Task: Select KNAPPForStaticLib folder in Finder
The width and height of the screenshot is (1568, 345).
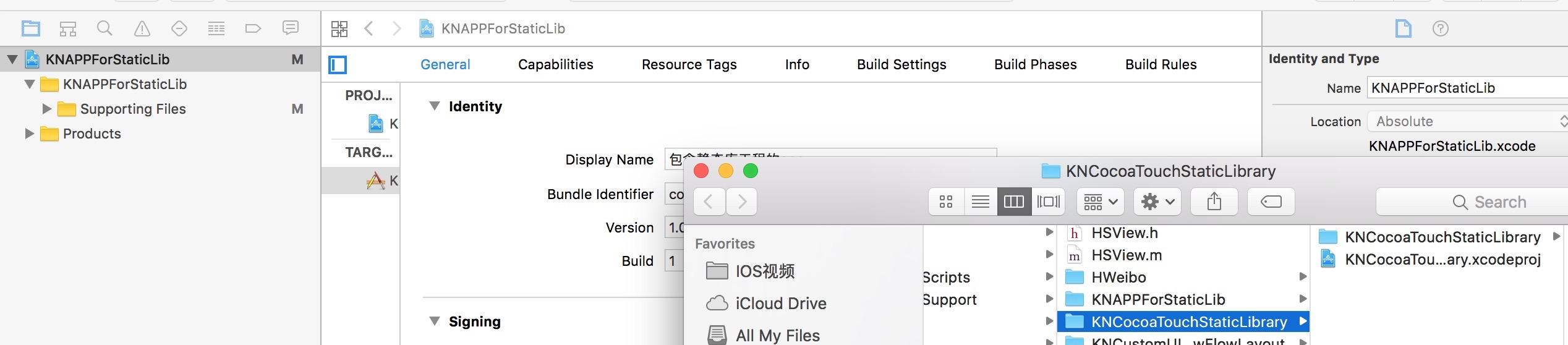Action: coord(1158,300)
